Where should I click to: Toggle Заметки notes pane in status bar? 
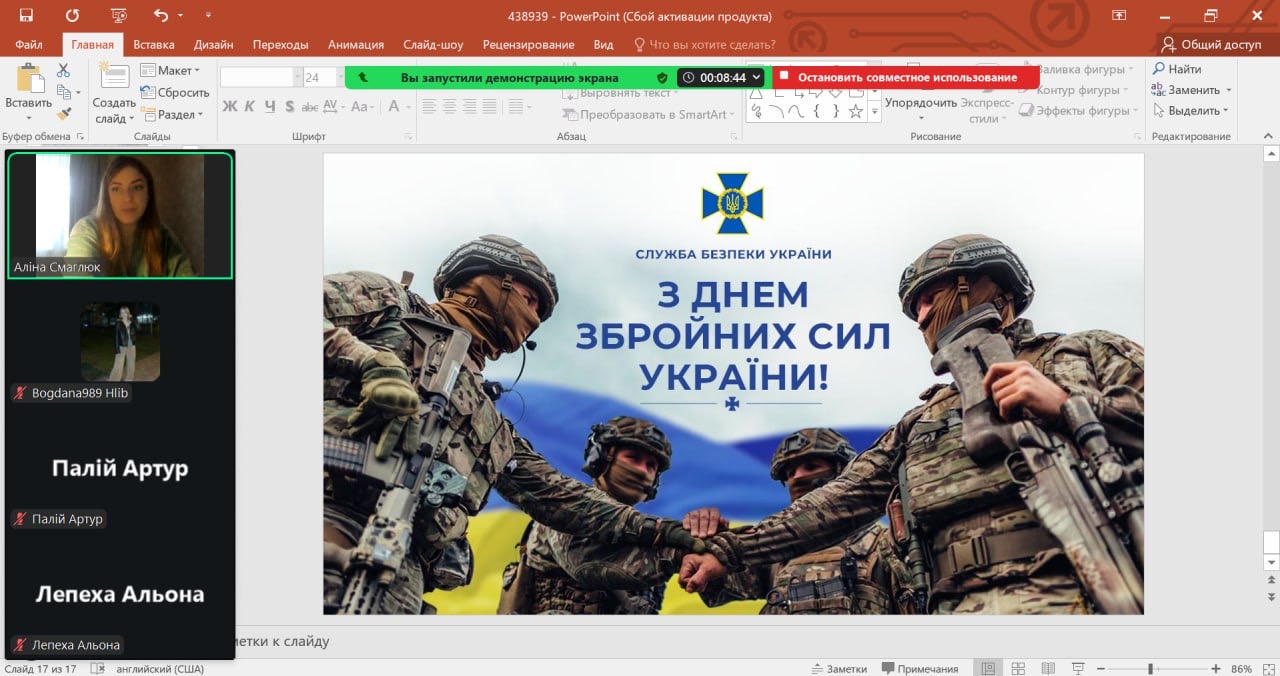coord(840,668)
